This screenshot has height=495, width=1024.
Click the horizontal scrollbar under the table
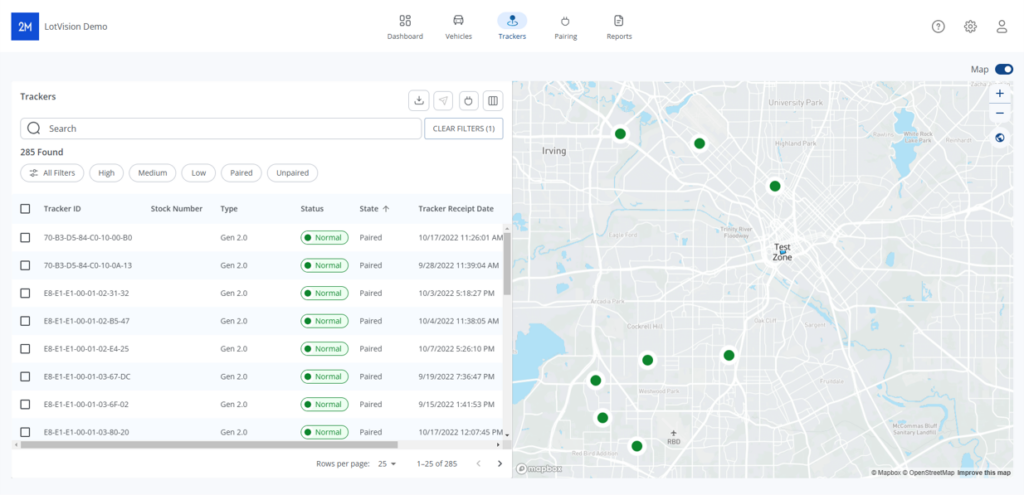tap(258, 445)
